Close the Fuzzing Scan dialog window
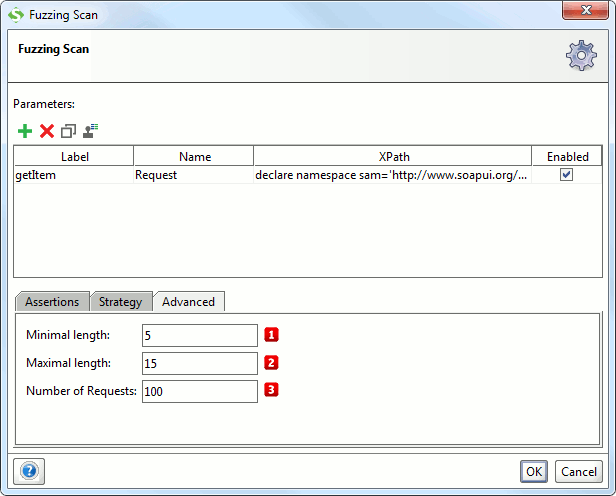The image size is (616, 496). click(x=585, y=10)
